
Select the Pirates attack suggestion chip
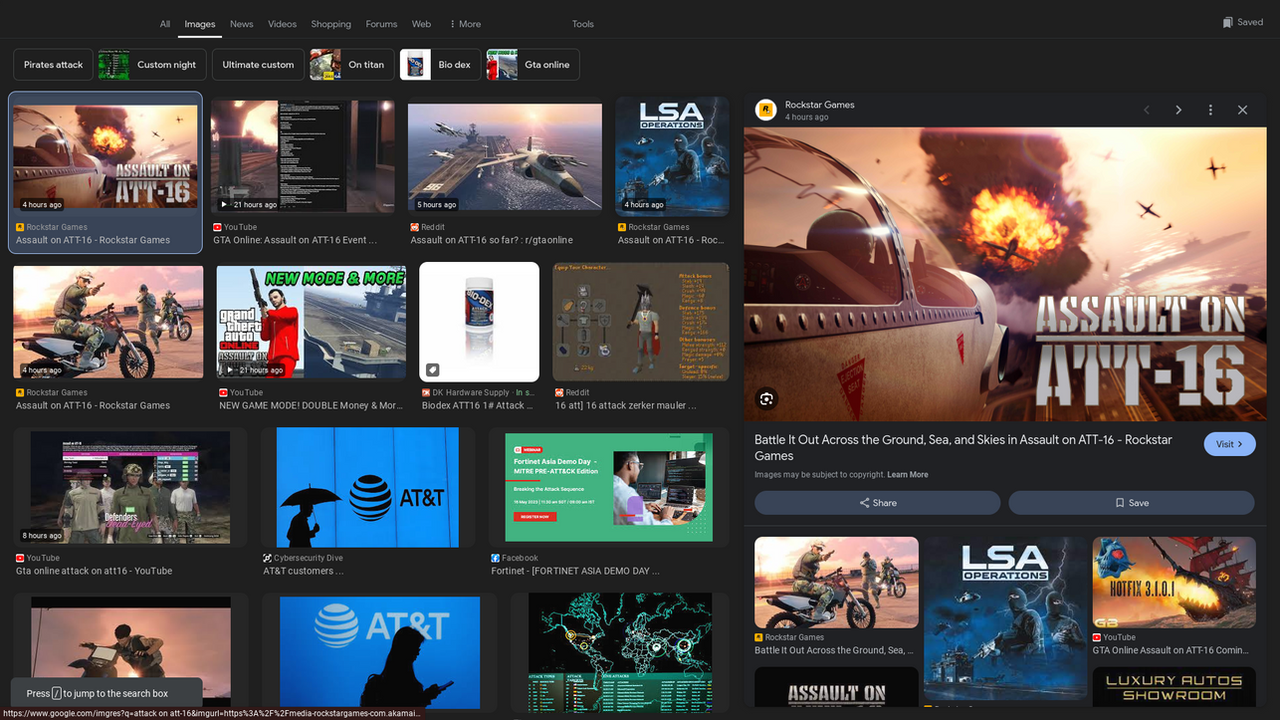54,65
